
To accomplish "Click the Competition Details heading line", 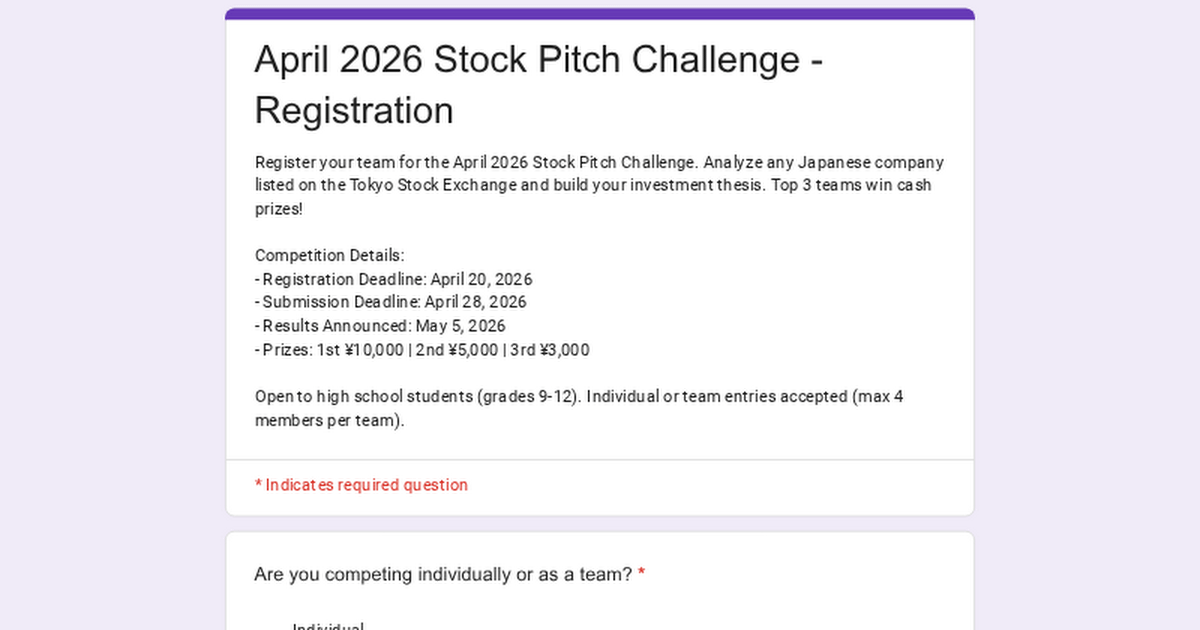I will (x=329, y=255).
